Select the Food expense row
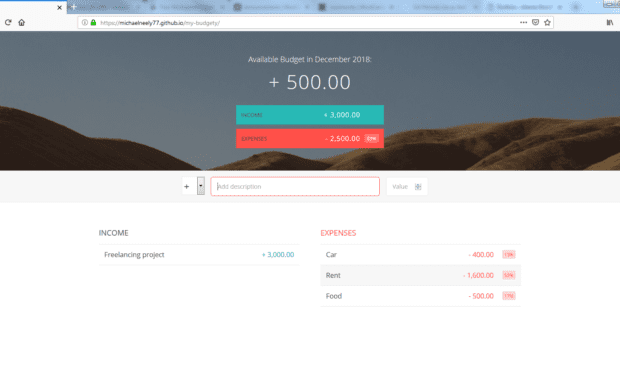Image resolution: width=620 pixels, height=380 pixels. 421,296
